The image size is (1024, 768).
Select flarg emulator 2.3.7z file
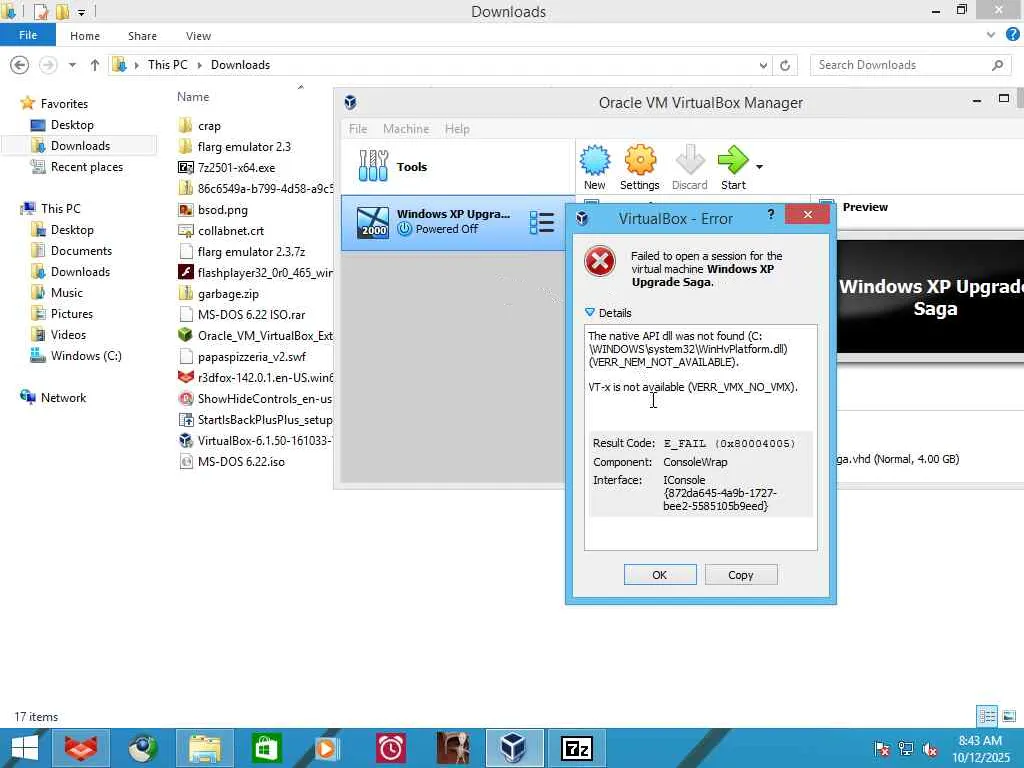coord(251,251)
